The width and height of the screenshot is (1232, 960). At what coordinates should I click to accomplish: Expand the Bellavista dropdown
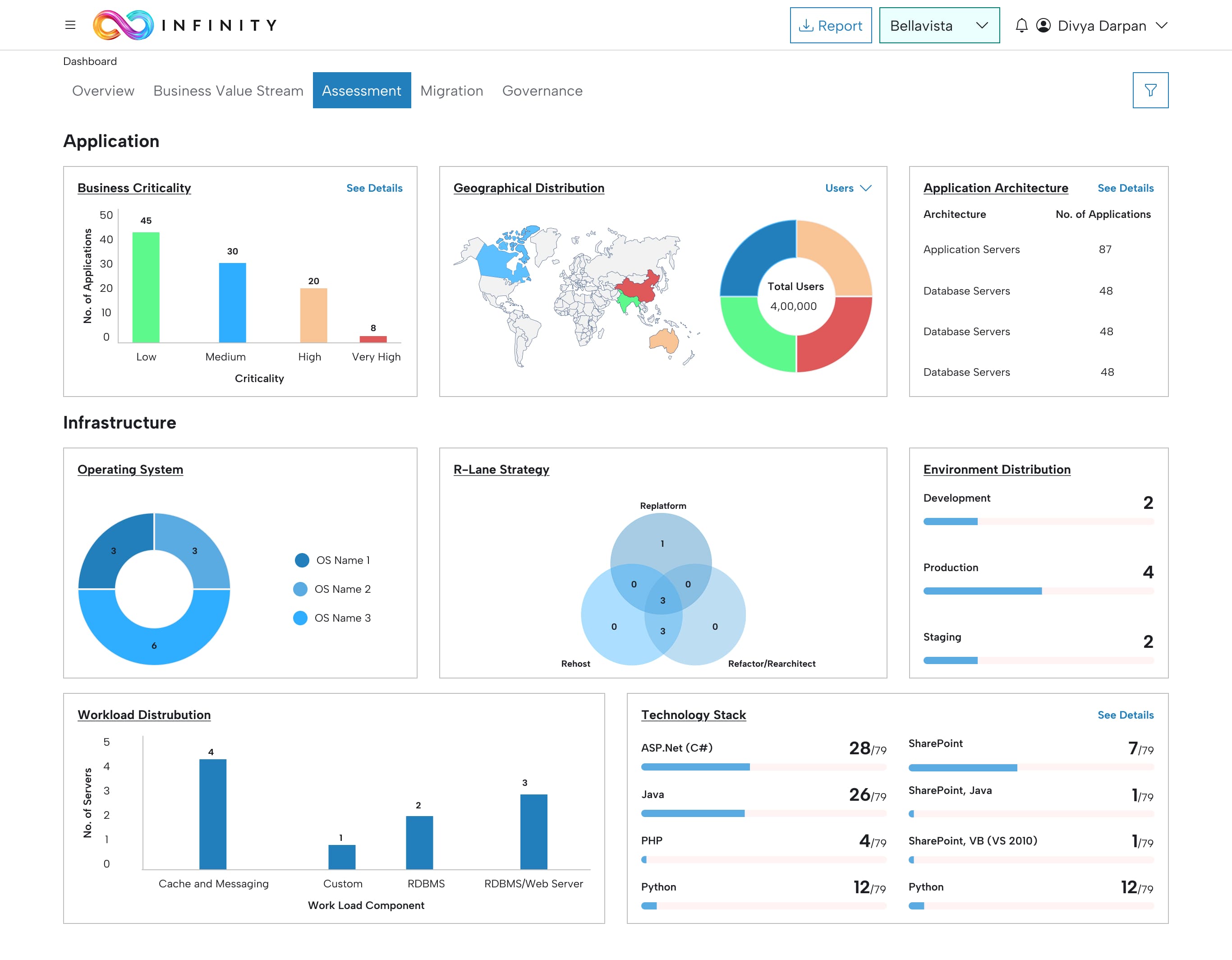point(982,25)
